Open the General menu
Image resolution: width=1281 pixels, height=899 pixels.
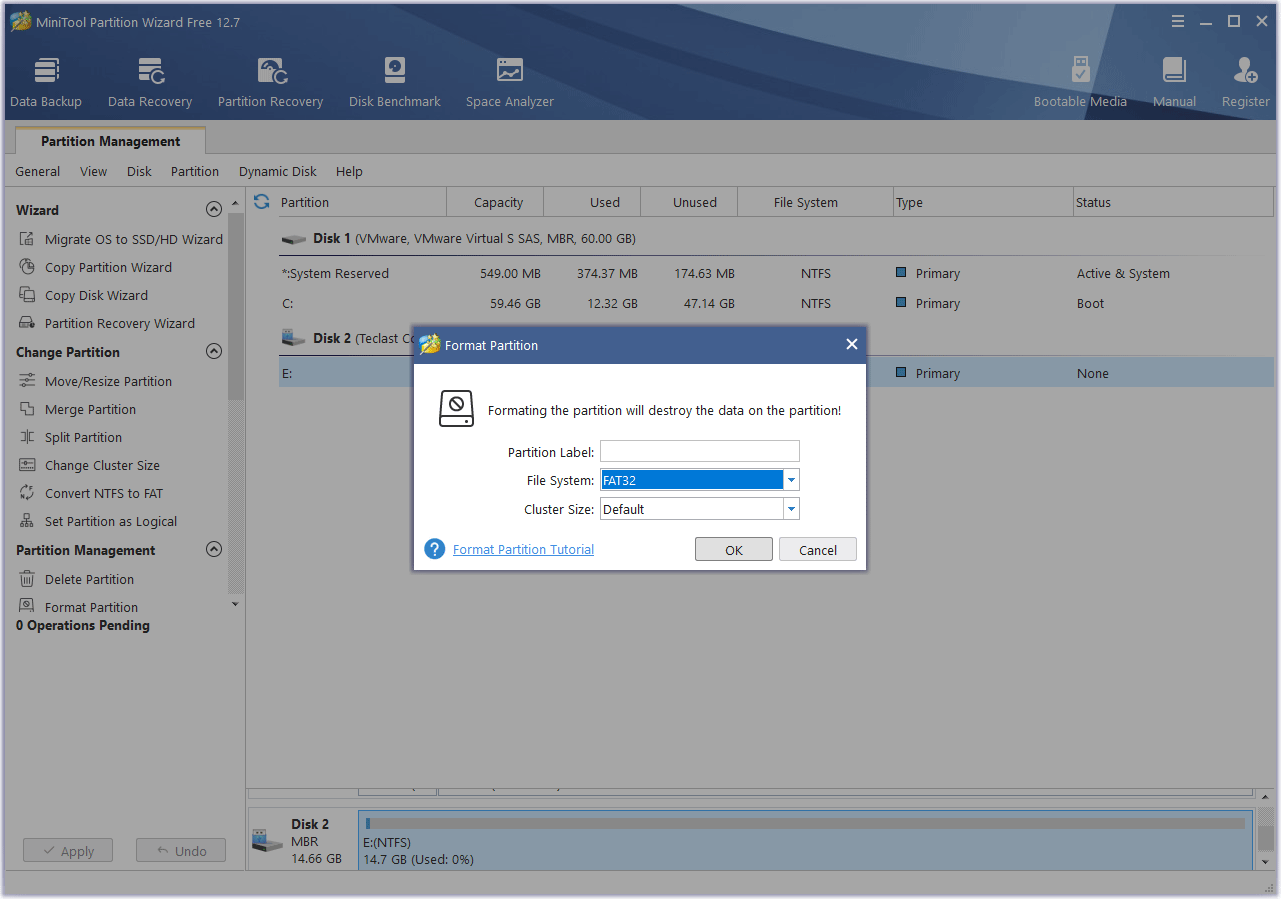38,171
